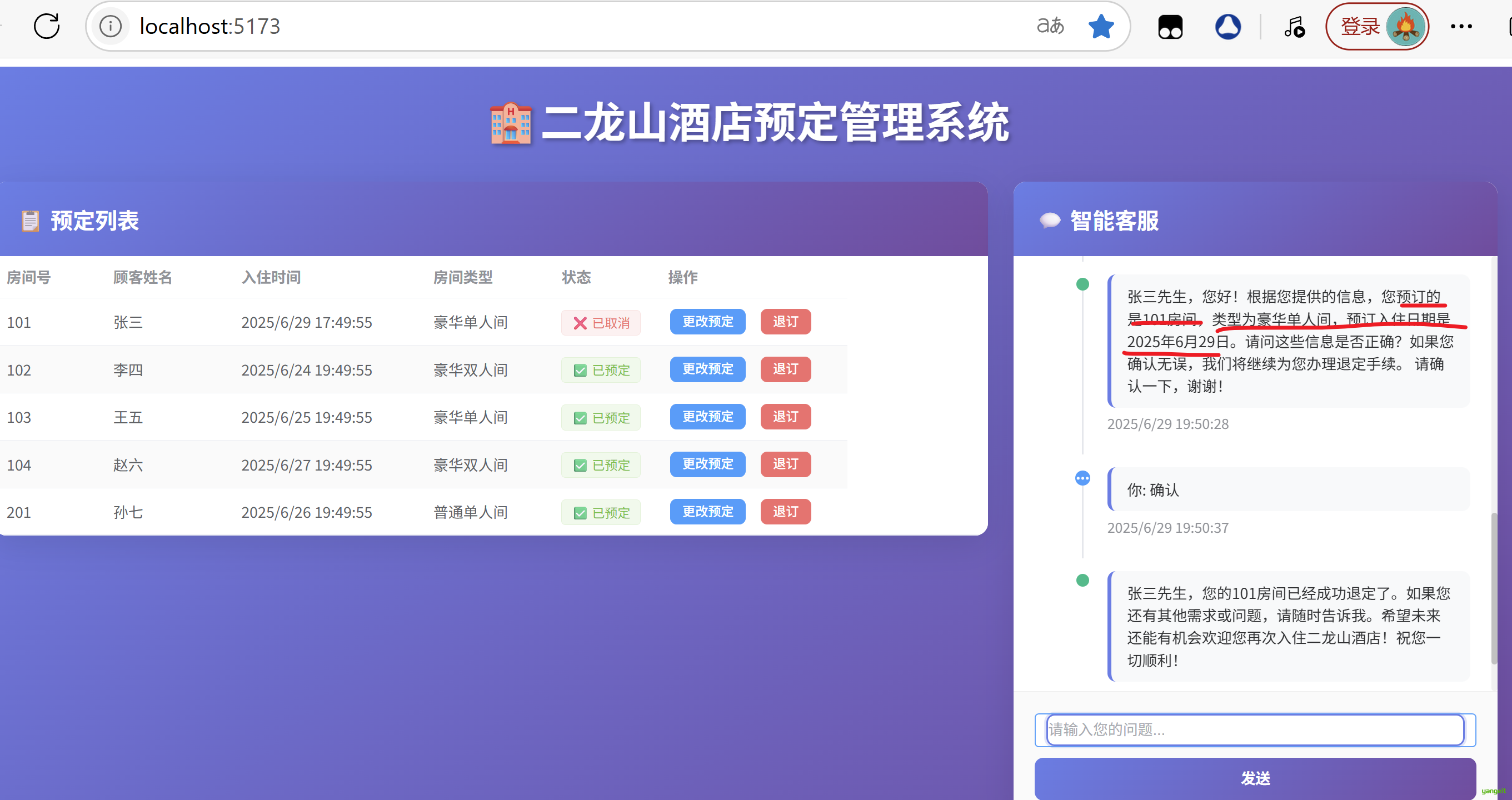Click check-in time 2025/6/24 19:49:55
The image size is (1512, 800).
[x=306, y=370]
